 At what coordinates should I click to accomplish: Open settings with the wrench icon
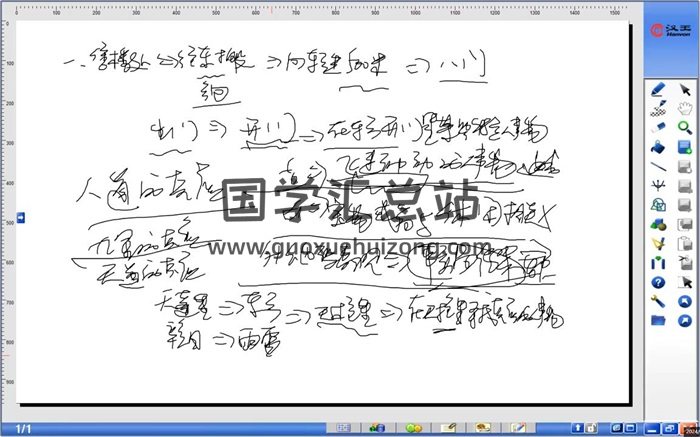point(658,302)
